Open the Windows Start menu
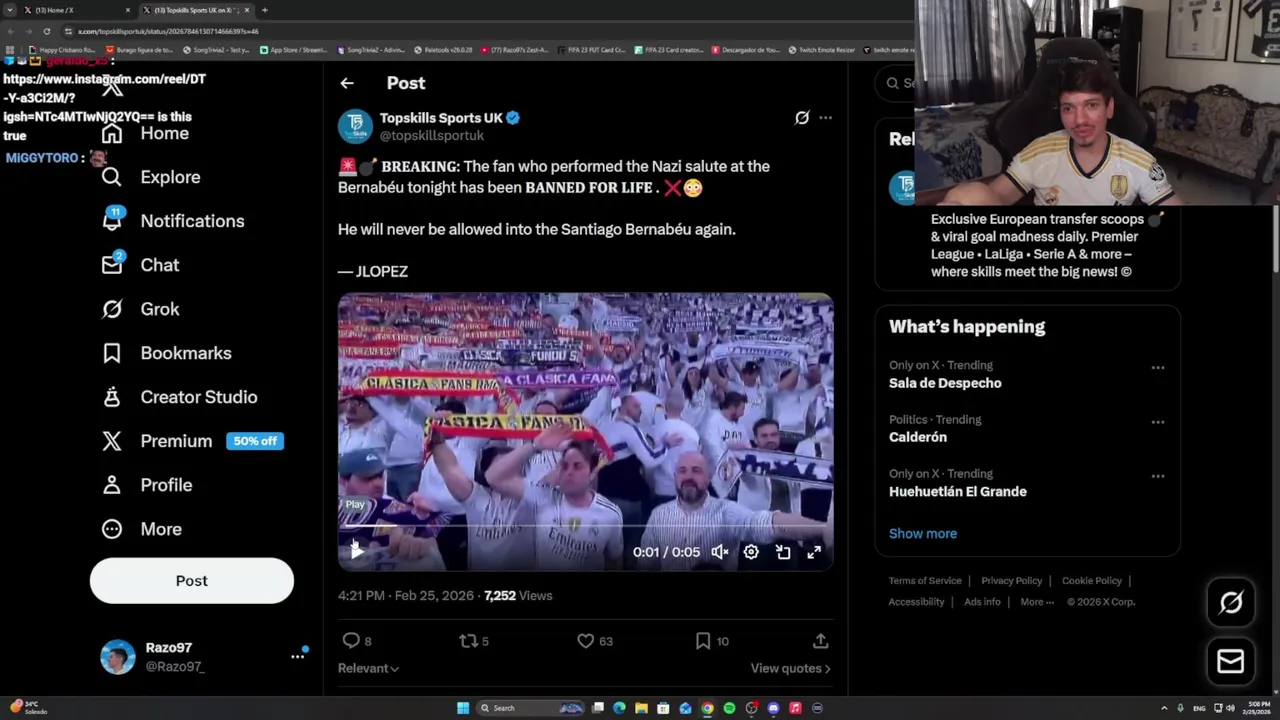This screenshot has width=1280, height=720. pos(463,708)
